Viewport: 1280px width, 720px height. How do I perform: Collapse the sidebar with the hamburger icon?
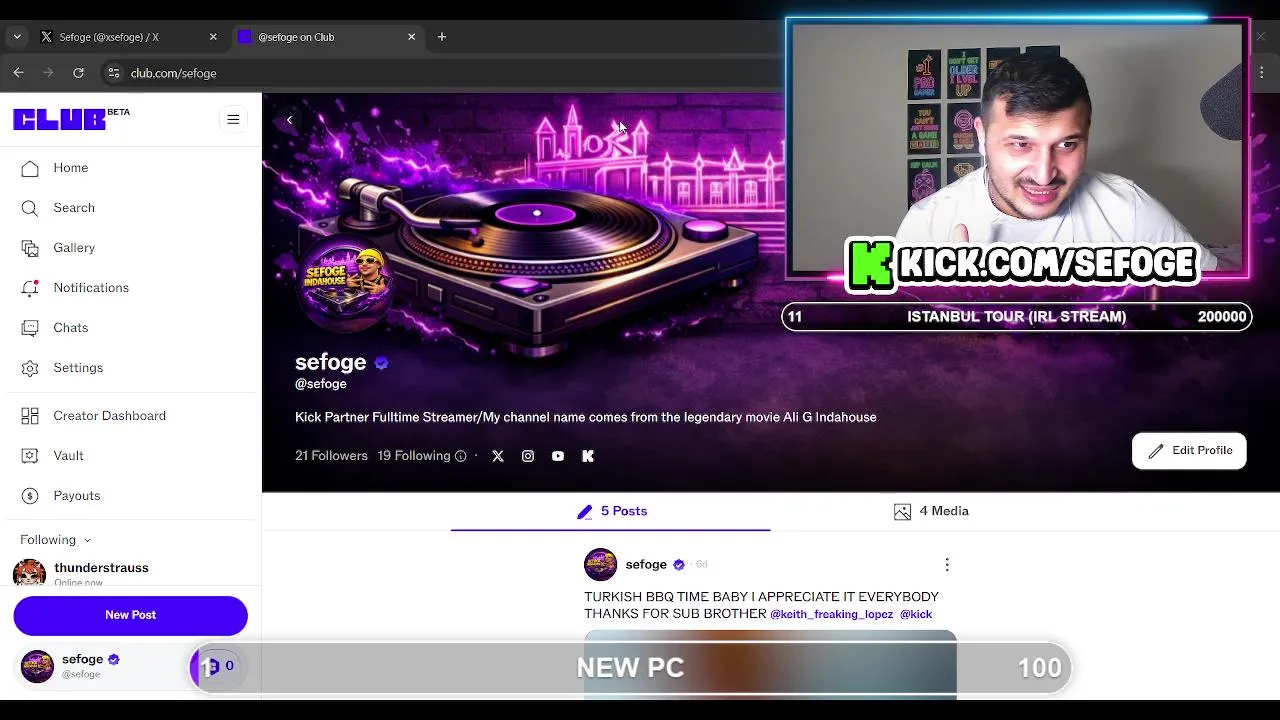pyautogui.click(x=233, y=120)
